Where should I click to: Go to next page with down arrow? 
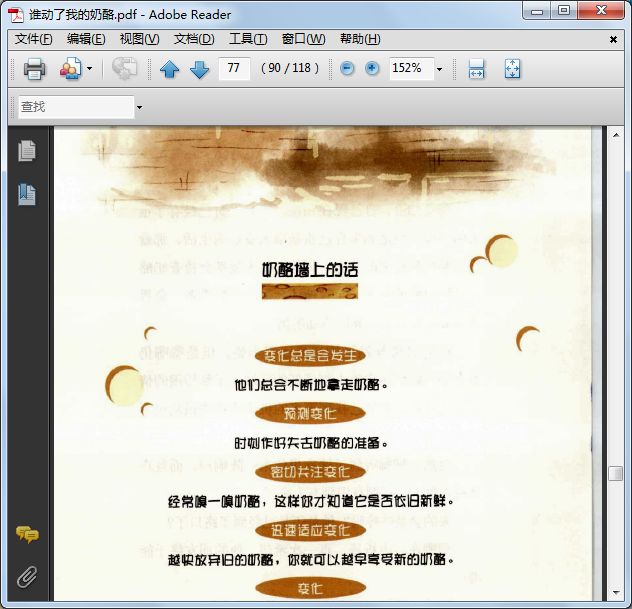200,69
